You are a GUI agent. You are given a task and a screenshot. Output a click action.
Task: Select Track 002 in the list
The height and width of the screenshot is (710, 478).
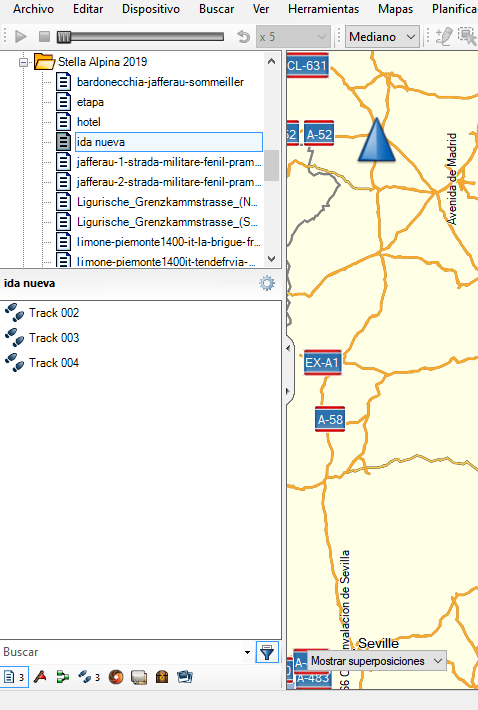[x=54, y=313]
